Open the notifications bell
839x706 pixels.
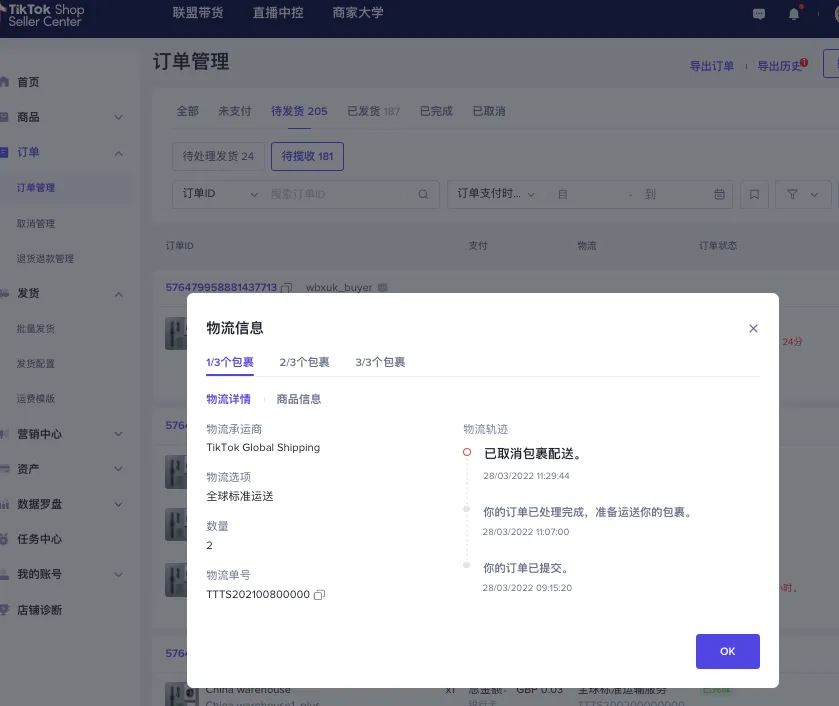click(793, 14)
